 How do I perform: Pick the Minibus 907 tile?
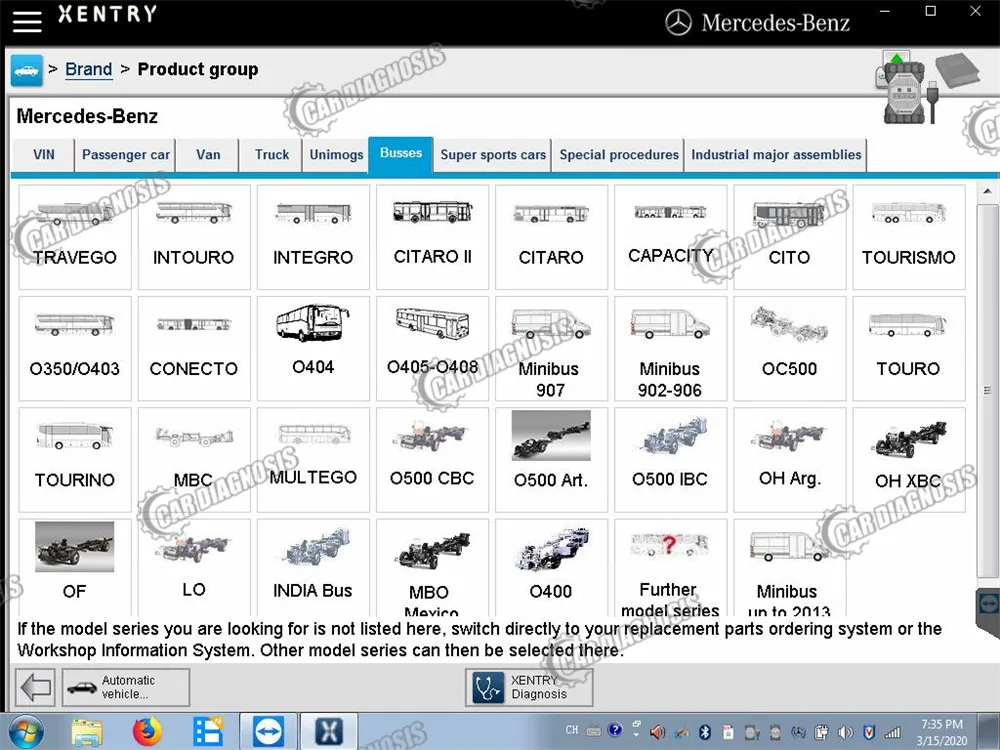click(551, 348)
